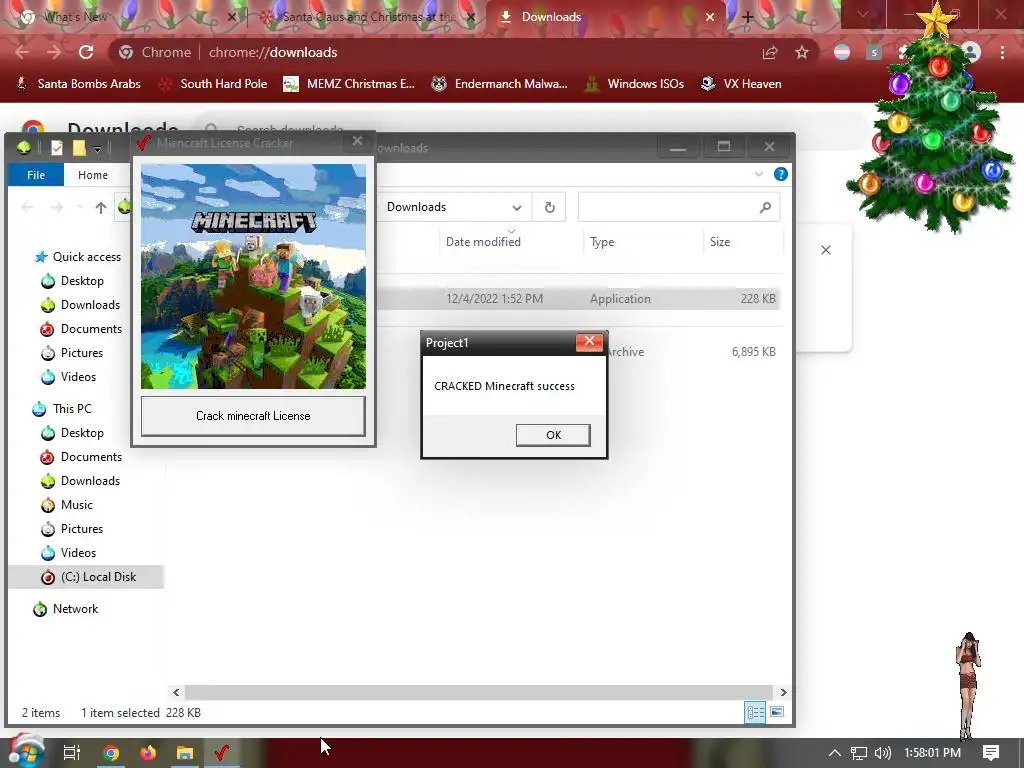Click the Properties checkmark icon in Explorer title bar
The image size is (1024, 768).
[x=57, y=148]
